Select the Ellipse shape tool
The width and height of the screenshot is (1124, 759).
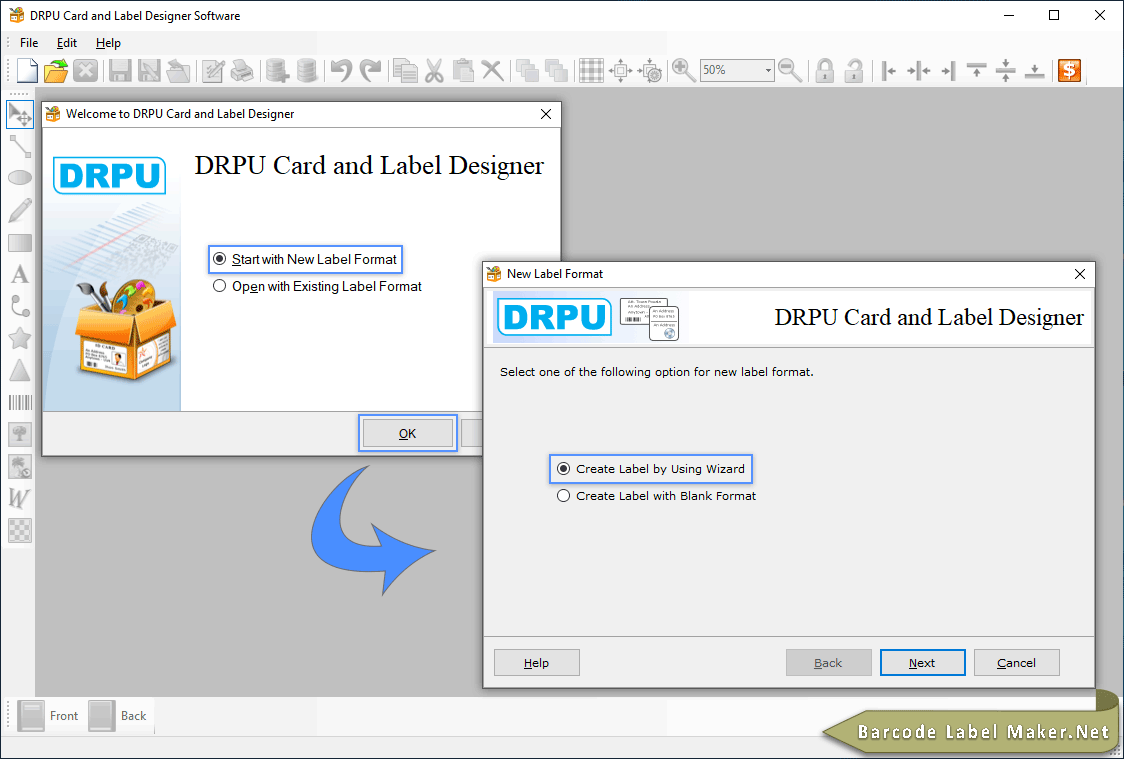(20, 177)
